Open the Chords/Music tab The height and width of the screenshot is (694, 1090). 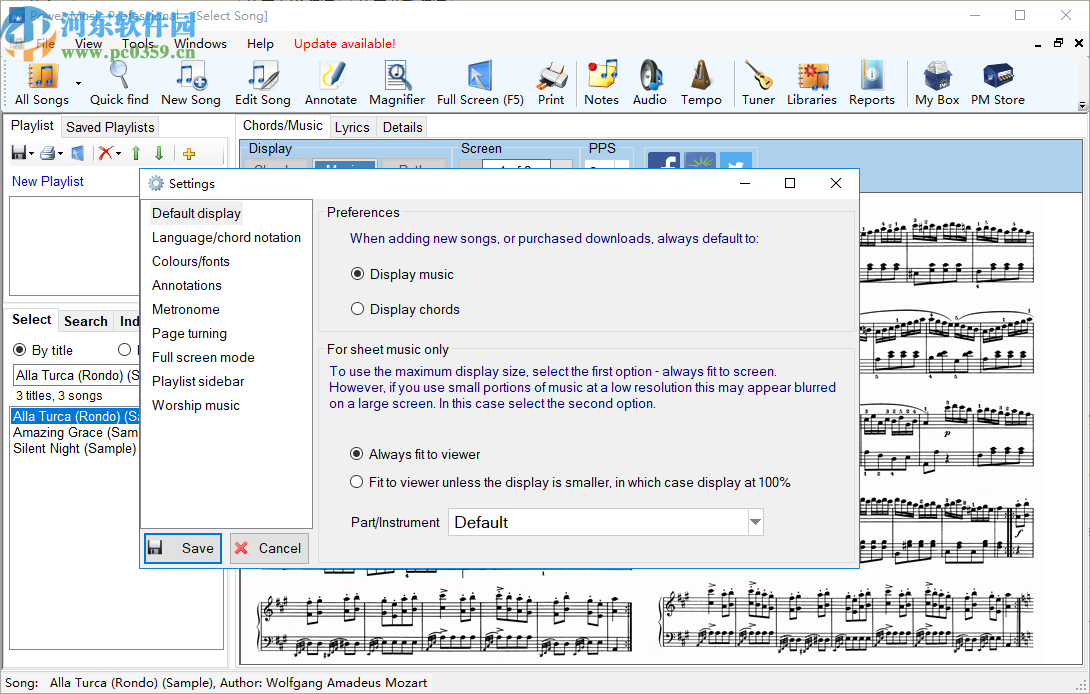(x=282, y=126)
